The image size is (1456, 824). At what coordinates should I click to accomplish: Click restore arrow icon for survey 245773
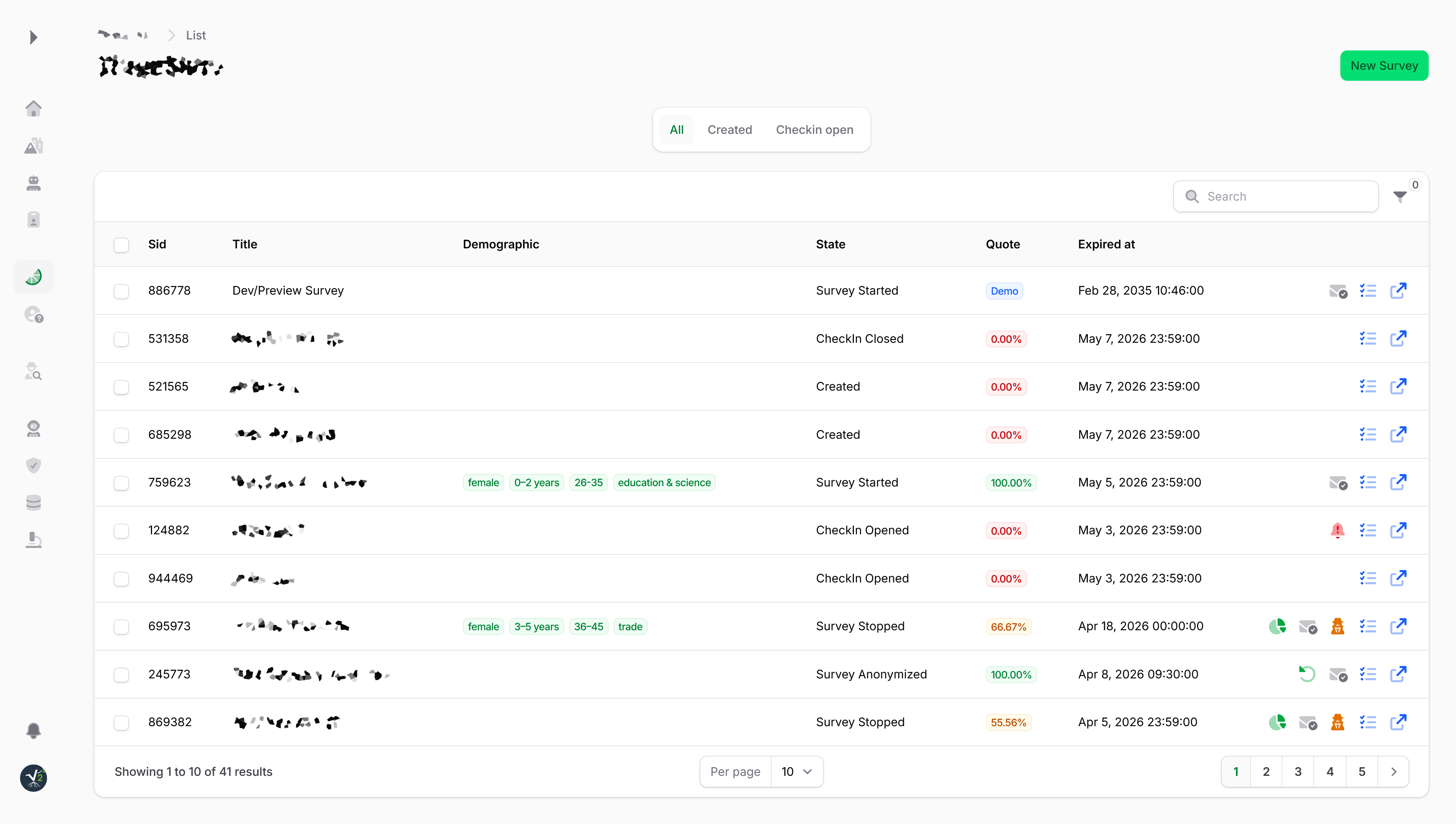pyautogui.click(x=1307, y=674)
